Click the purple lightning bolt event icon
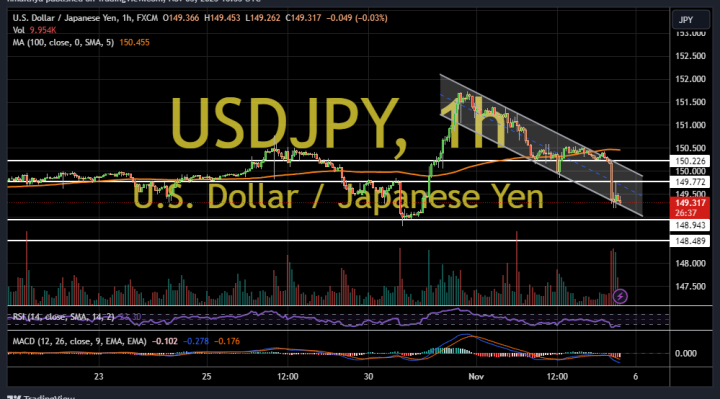720x399 pixels. (x=620, y=296)
